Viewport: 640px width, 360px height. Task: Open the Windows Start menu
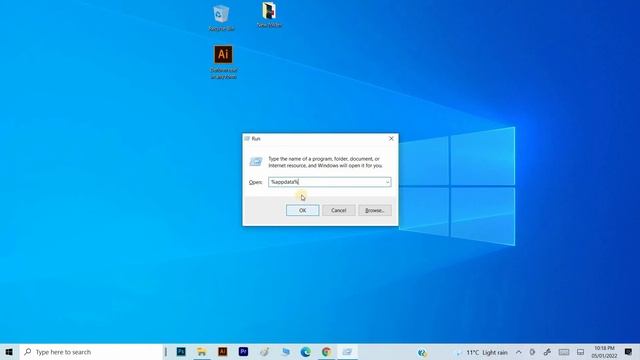[9, 352]
